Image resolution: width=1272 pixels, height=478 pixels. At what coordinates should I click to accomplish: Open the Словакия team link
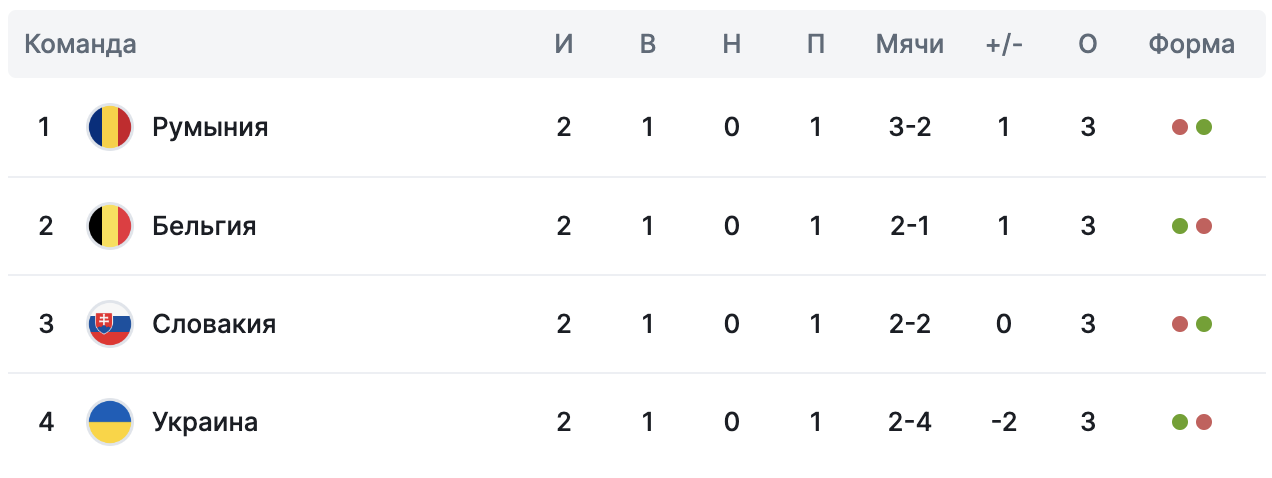(x=214, y=324)
